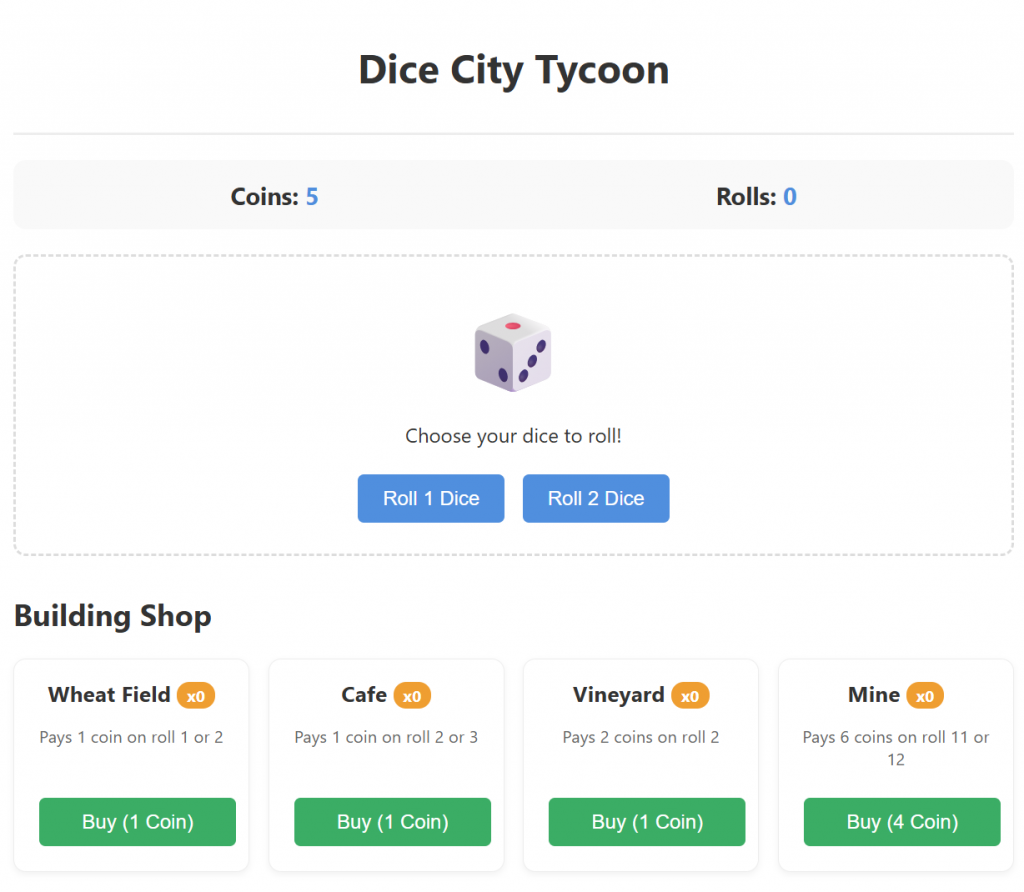Image resolution: width=1024 pixels, height=892 pixels.
Task: Buy a Wheat Field for 1 coin
Action: tap(137, 822)
